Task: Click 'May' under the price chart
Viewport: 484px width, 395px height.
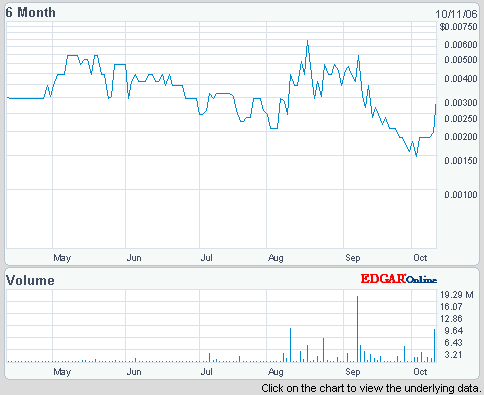Action: (62, 258)
